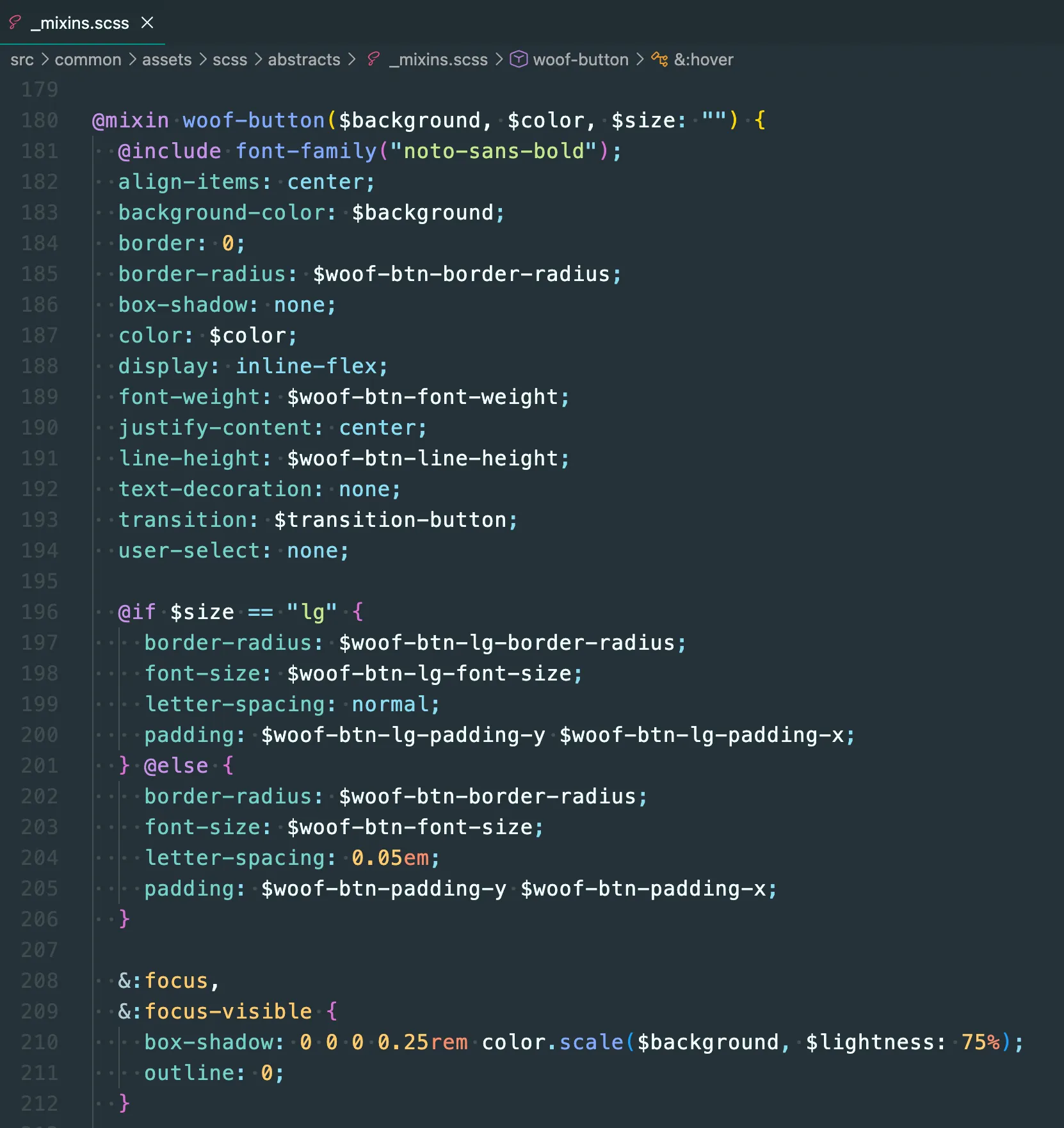Click $woof-btn-padding-y variable on line 205

coord(383,889)
